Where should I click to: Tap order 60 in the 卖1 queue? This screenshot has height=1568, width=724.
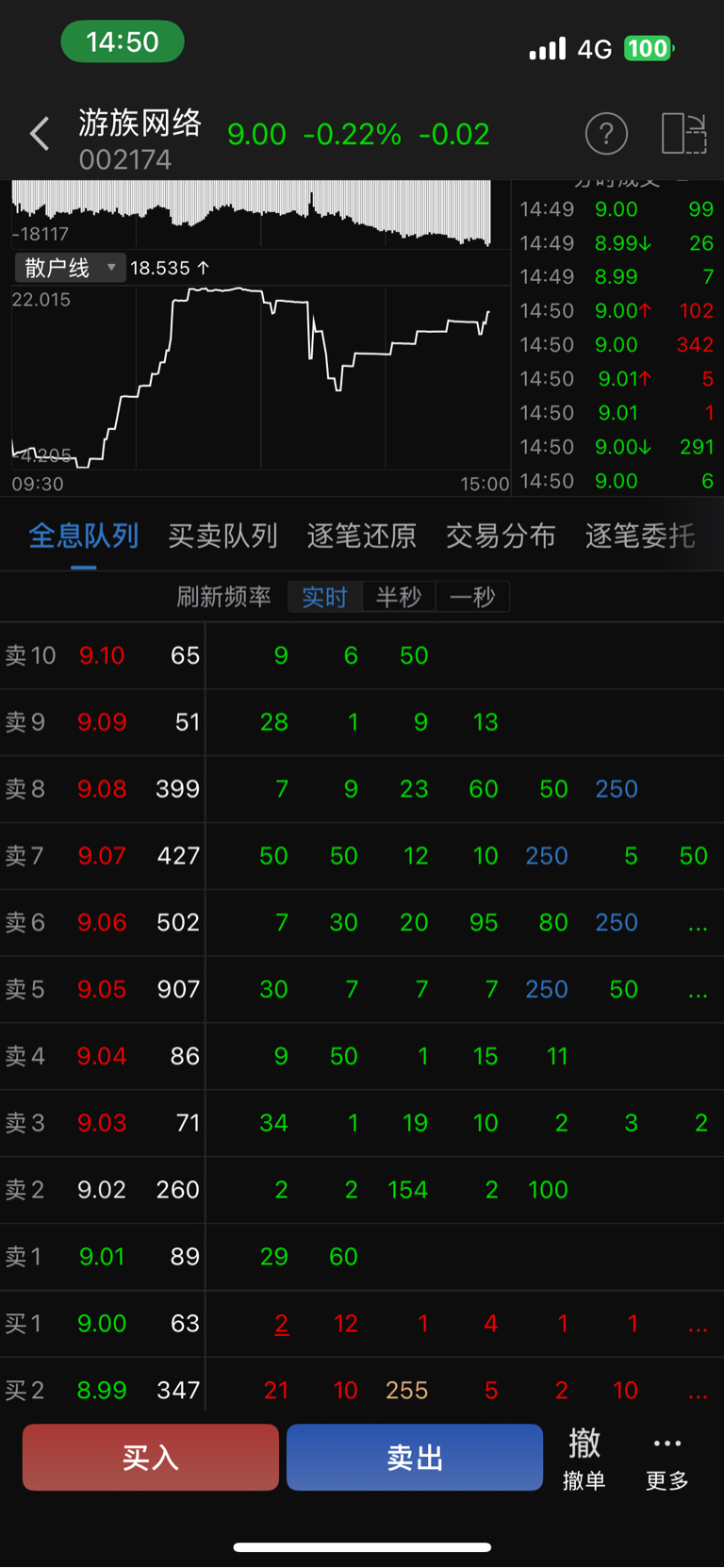tap(343, 1257)
